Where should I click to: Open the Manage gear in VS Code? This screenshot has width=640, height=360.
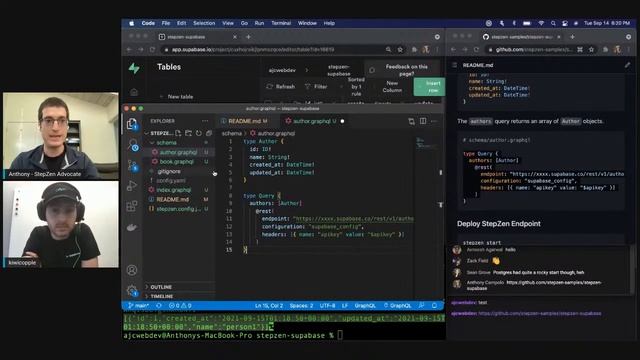coord(132,291)
